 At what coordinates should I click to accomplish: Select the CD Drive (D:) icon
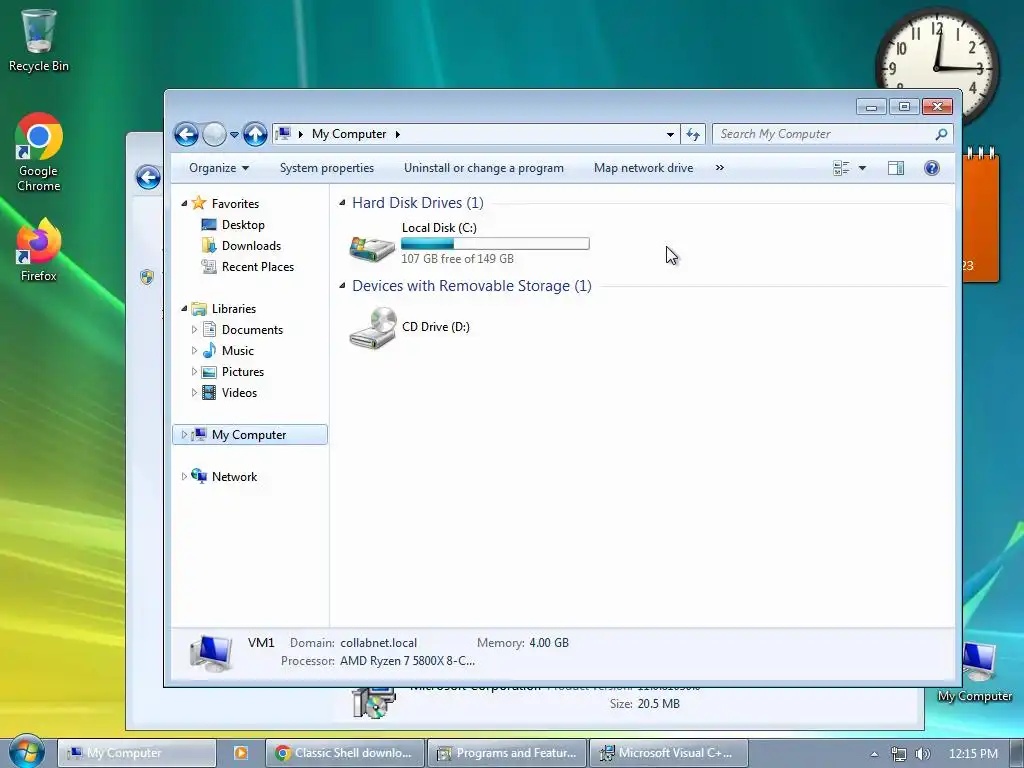tap(373, 328)
